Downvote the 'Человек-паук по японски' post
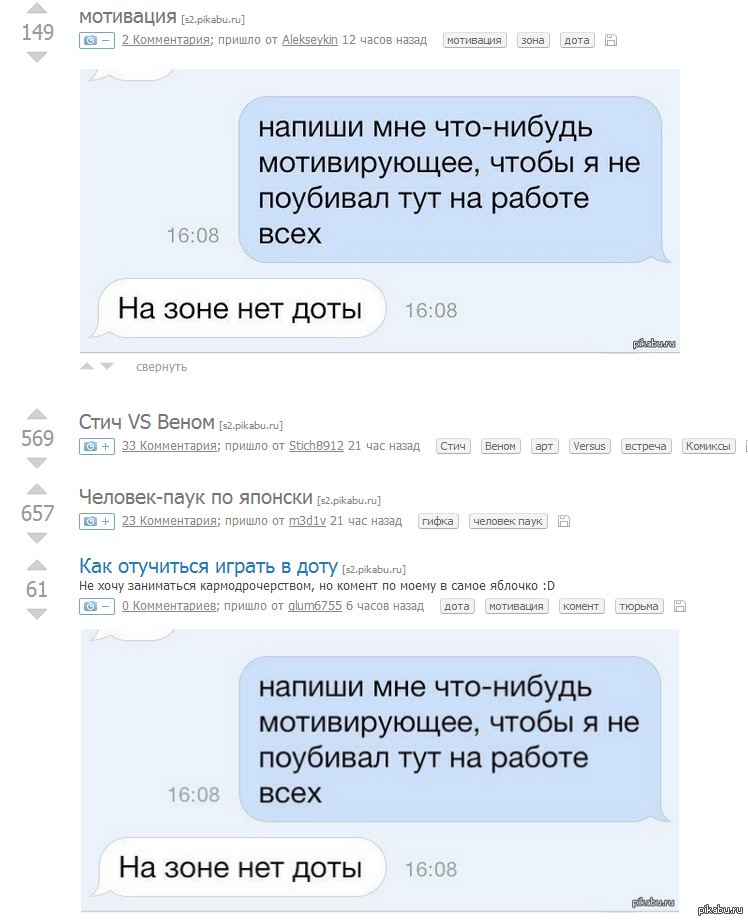 [37, 538]
